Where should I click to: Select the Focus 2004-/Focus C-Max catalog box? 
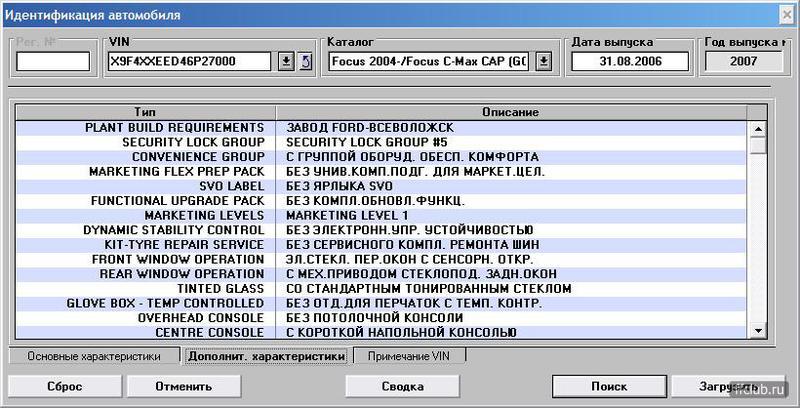point(430,62)
